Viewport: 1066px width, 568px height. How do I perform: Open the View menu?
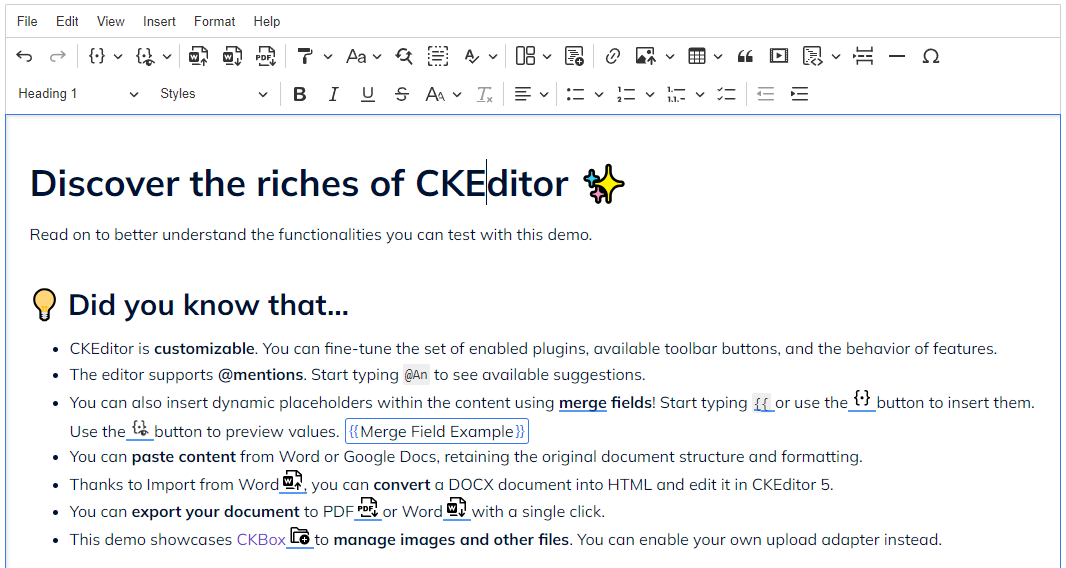[x=110, y=22]
